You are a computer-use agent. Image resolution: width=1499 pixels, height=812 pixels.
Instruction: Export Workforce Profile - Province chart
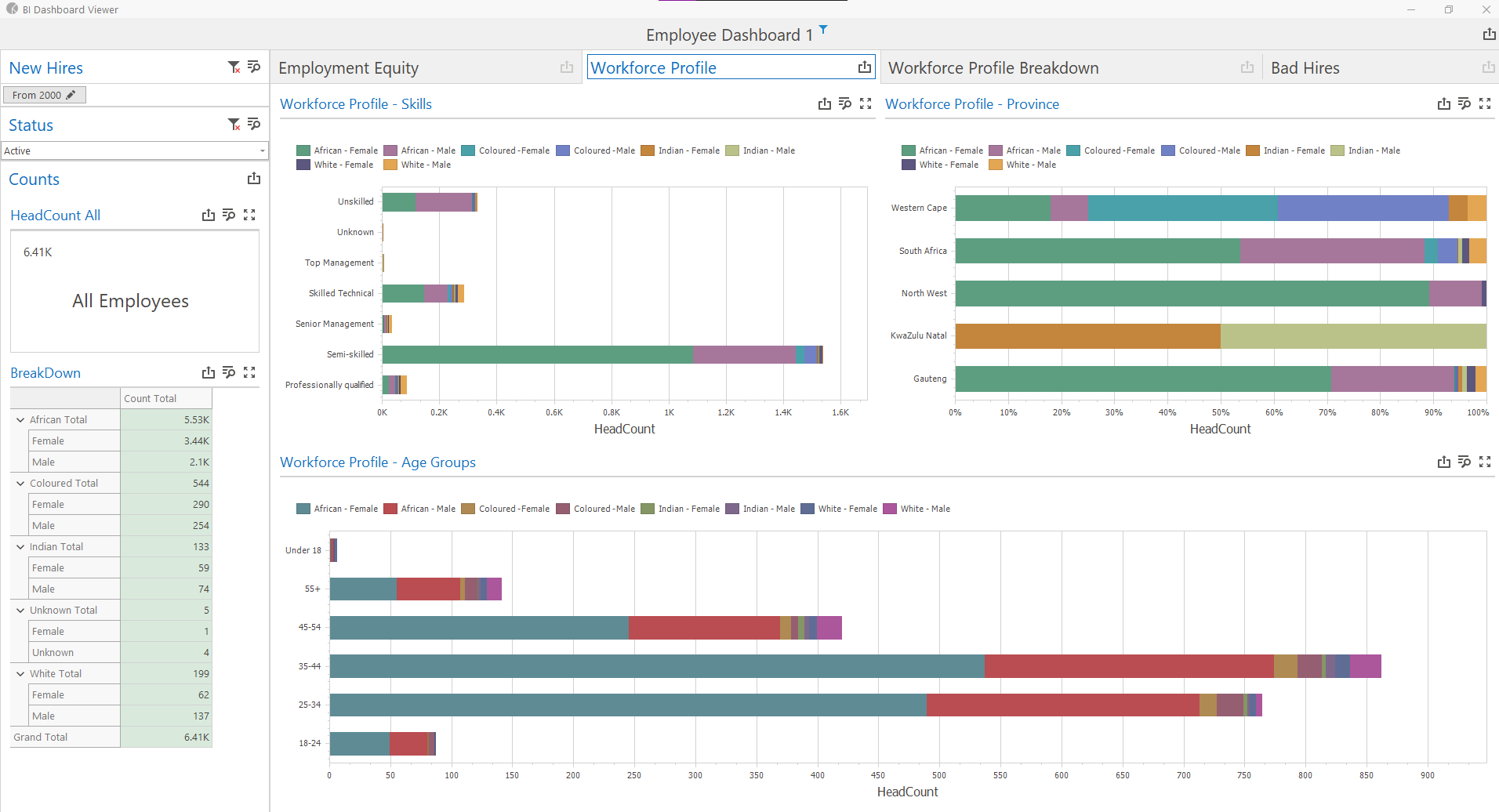coord(1444,103)
